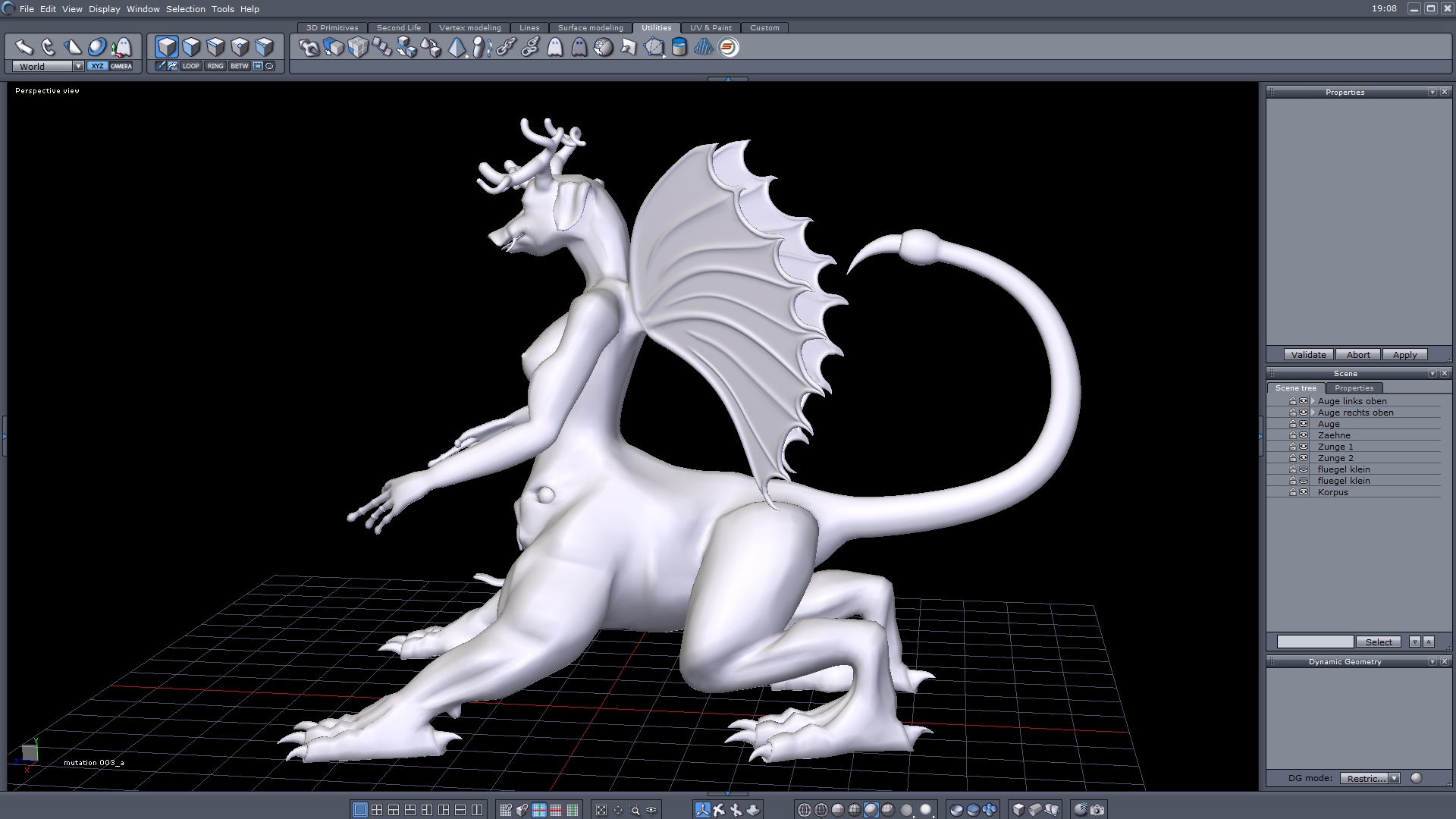This screenshot has height=819, width=1456.
Task: Select the four-view layout icon
Action: tap(377, 810)
